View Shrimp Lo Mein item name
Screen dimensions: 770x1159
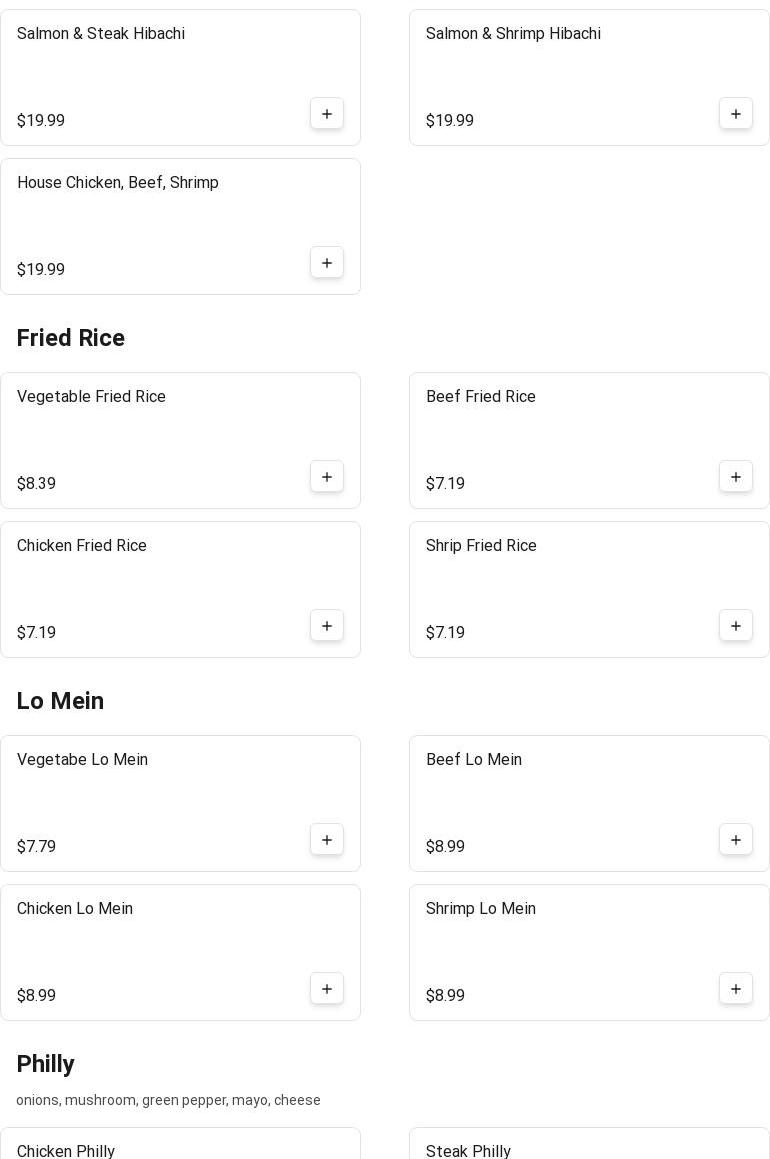coord(481,909)
